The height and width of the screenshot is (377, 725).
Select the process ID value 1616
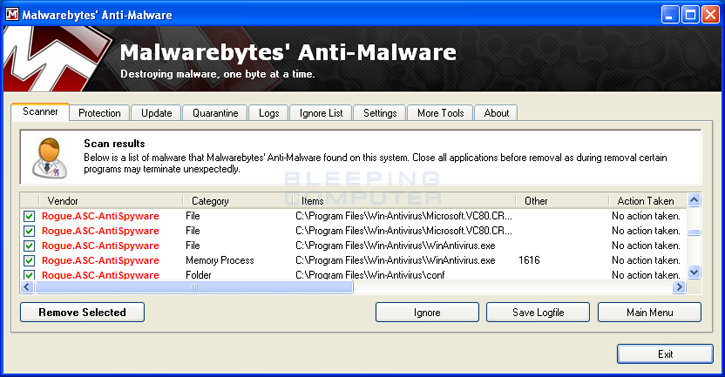click(x=529, y=260)
